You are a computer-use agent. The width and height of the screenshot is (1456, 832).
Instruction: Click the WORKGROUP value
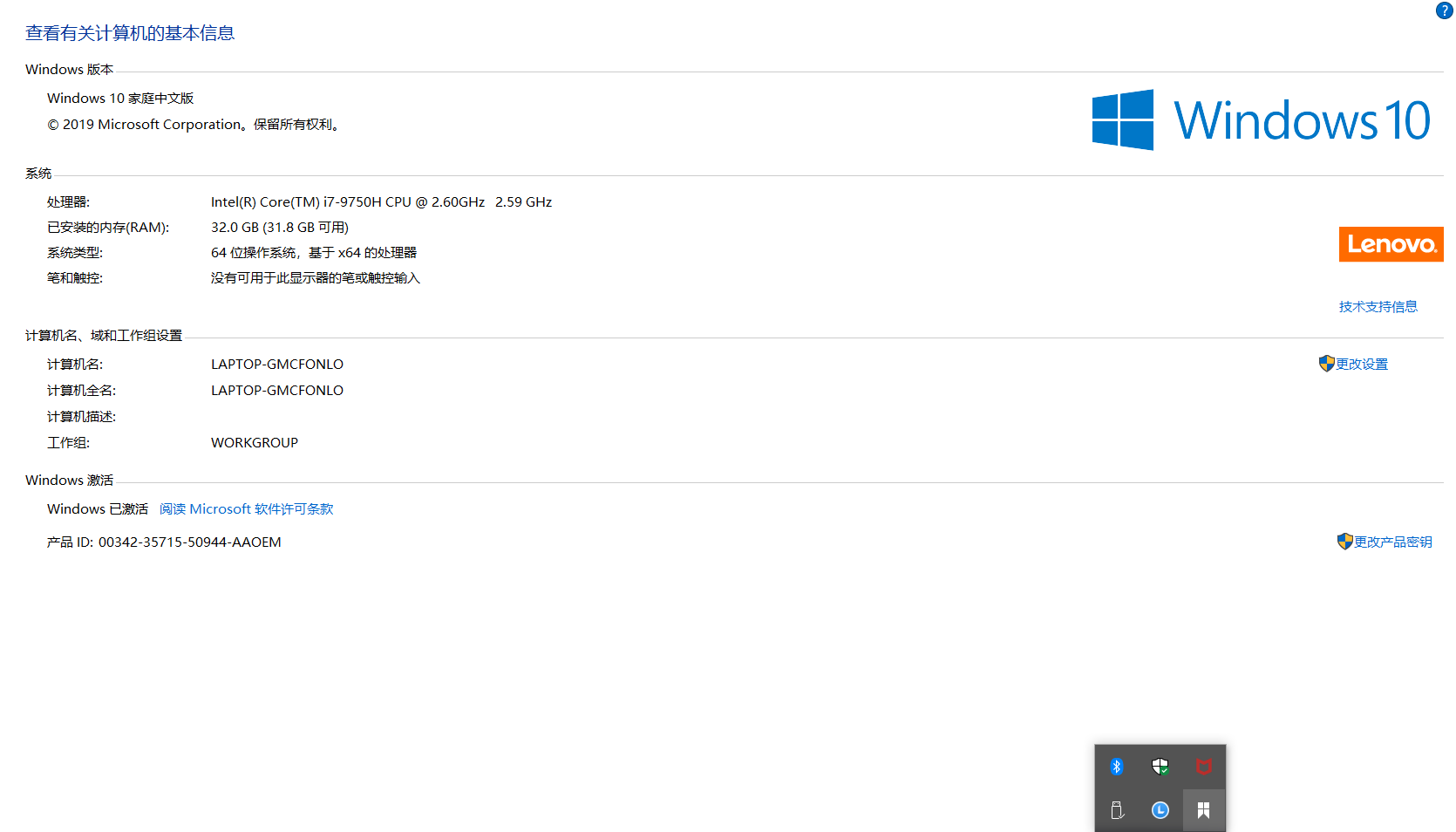pos(255,442)
